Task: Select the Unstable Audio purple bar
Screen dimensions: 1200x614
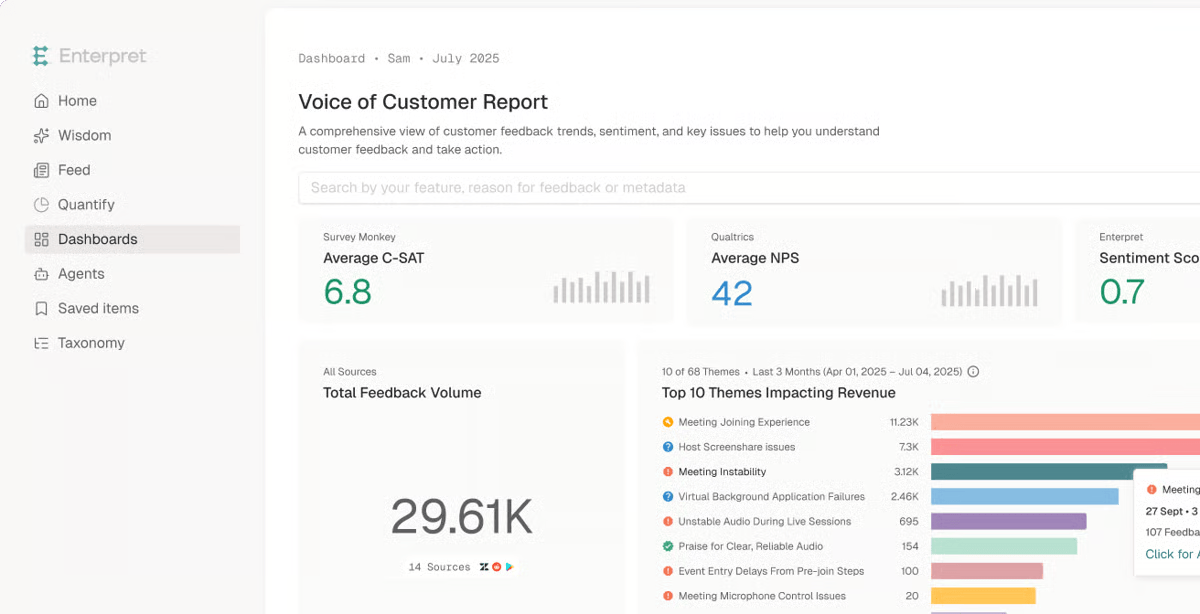Action: tap(1008, 522)
